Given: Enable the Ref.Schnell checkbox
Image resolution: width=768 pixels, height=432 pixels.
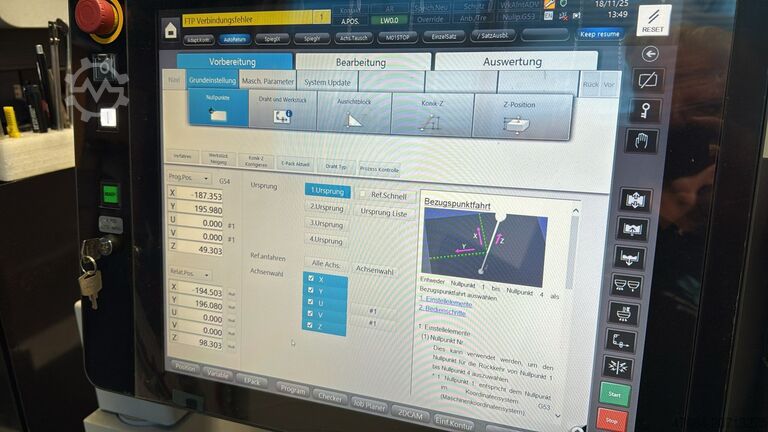Looking at the screenshot, I should point(364,196).
